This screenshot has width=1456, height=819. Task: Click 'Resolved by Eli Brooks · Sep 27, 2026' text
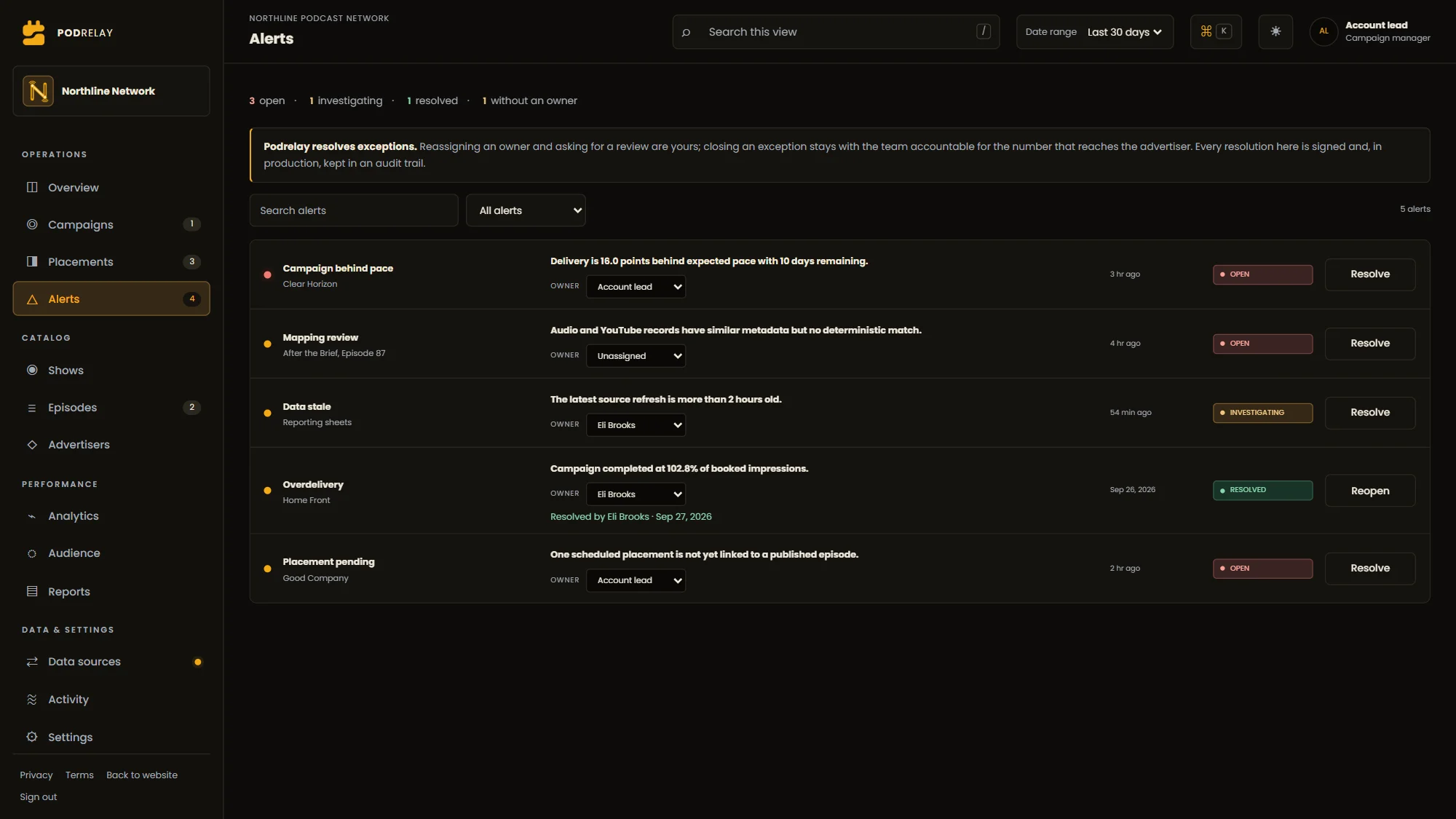[631, 517]
